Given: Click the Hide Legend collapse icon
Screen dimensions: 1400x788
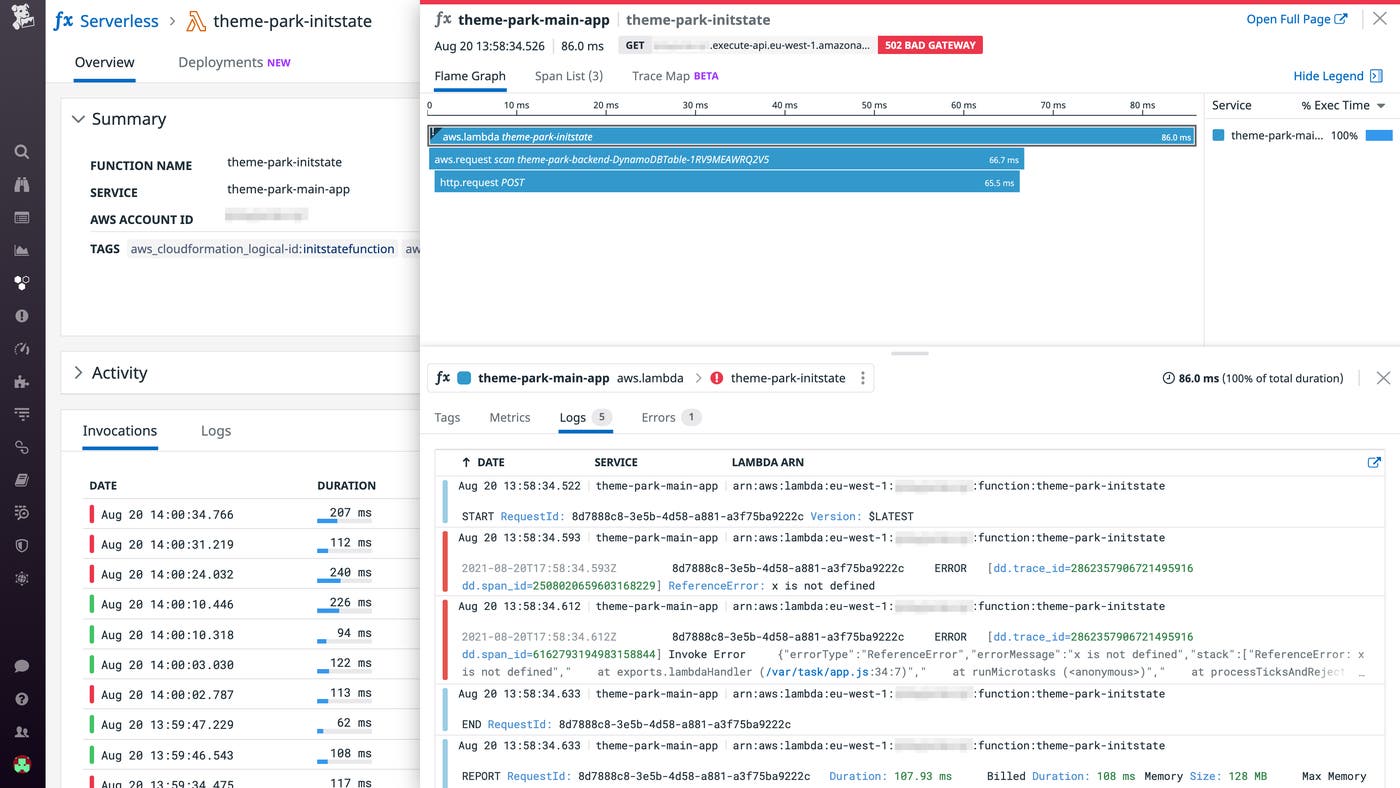Looking at the screenshot, I should [x=1376, y=76].
